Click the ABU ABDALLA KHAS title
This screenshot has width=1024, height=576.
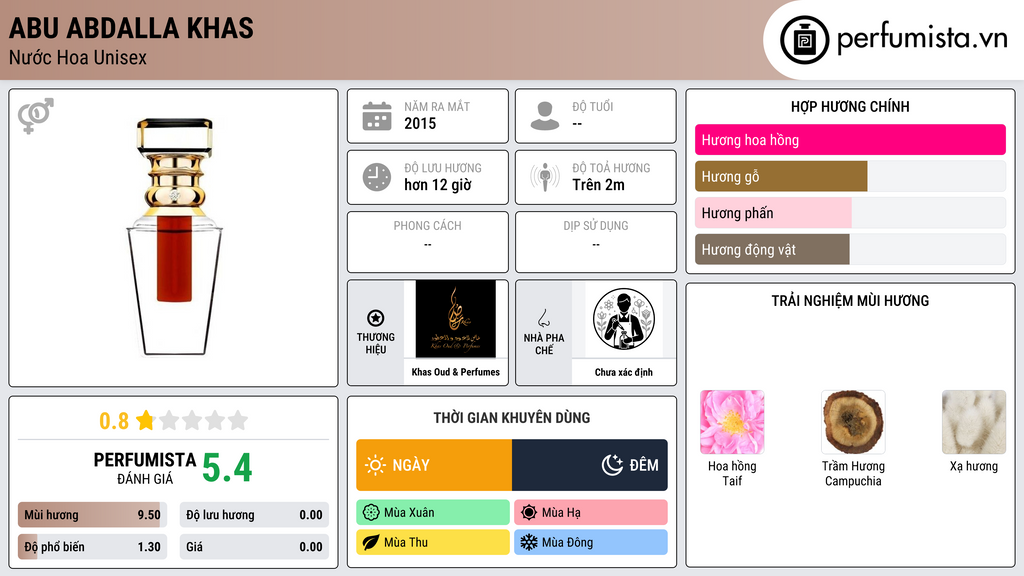pos(131,28)
